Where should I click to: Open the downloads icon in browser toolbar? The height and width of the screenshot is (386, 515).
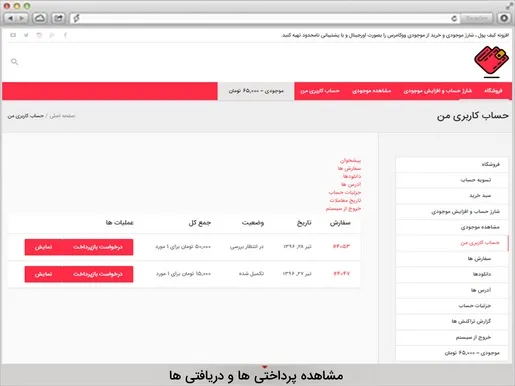coord(504,18)
